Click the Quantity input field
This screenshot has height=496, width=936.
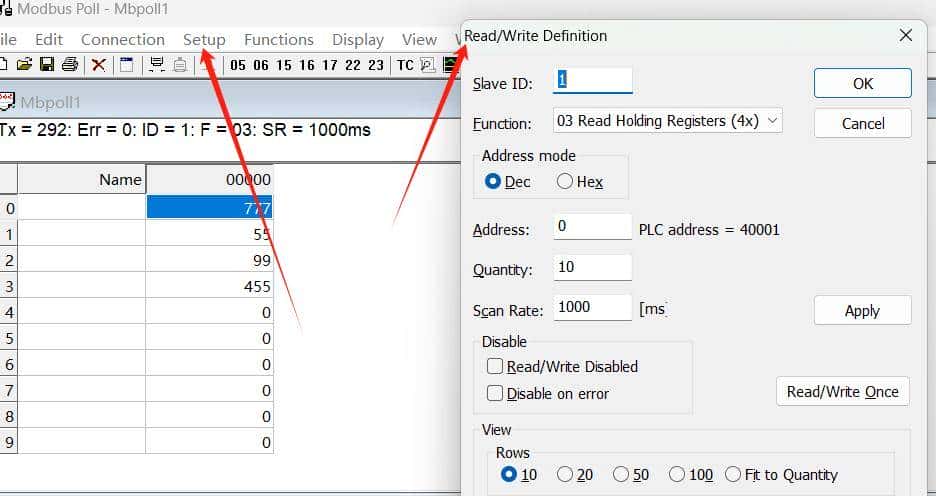[593, 267]
